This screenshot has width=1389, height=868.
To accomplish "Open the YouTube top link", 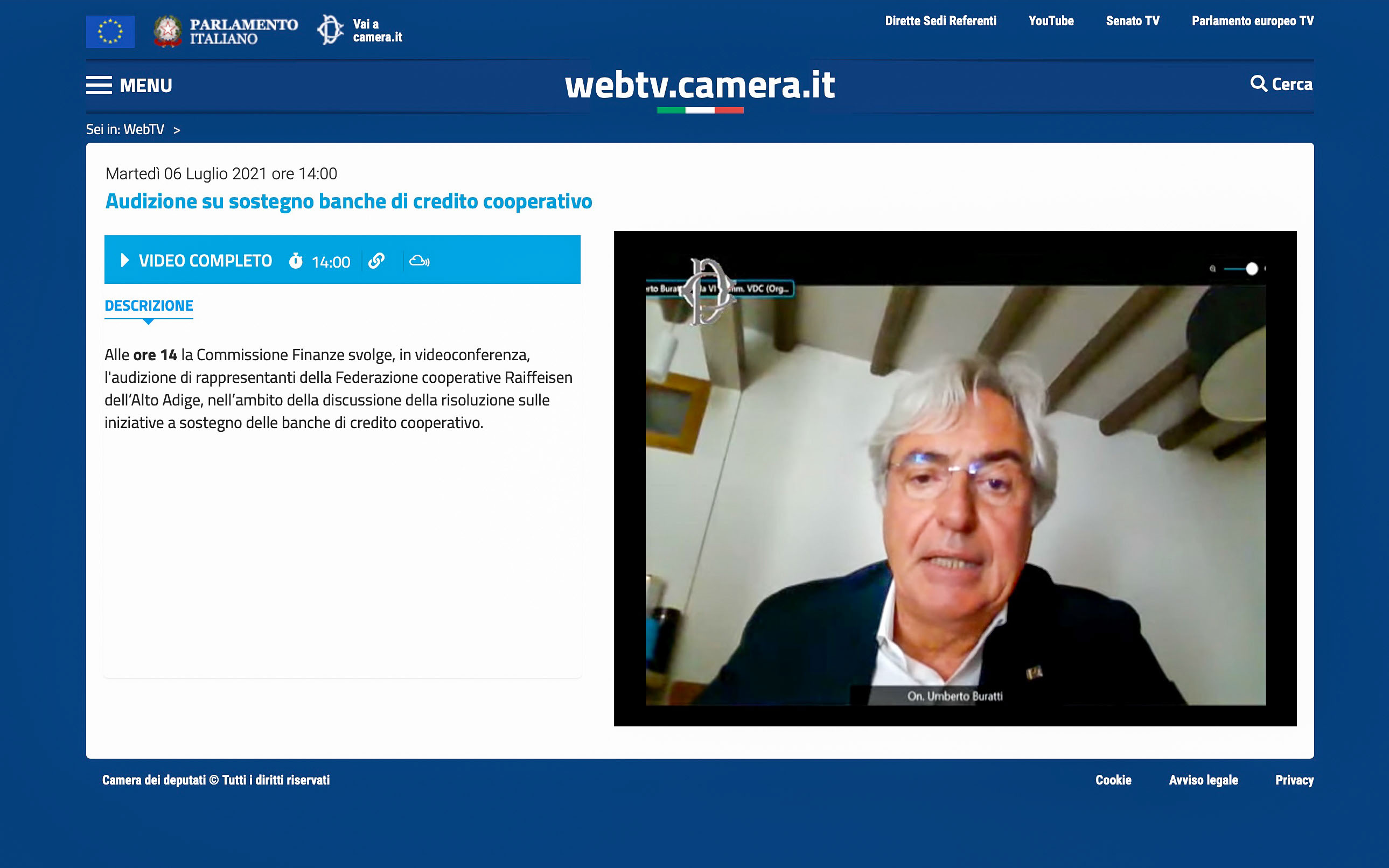I will point(1051,21).
